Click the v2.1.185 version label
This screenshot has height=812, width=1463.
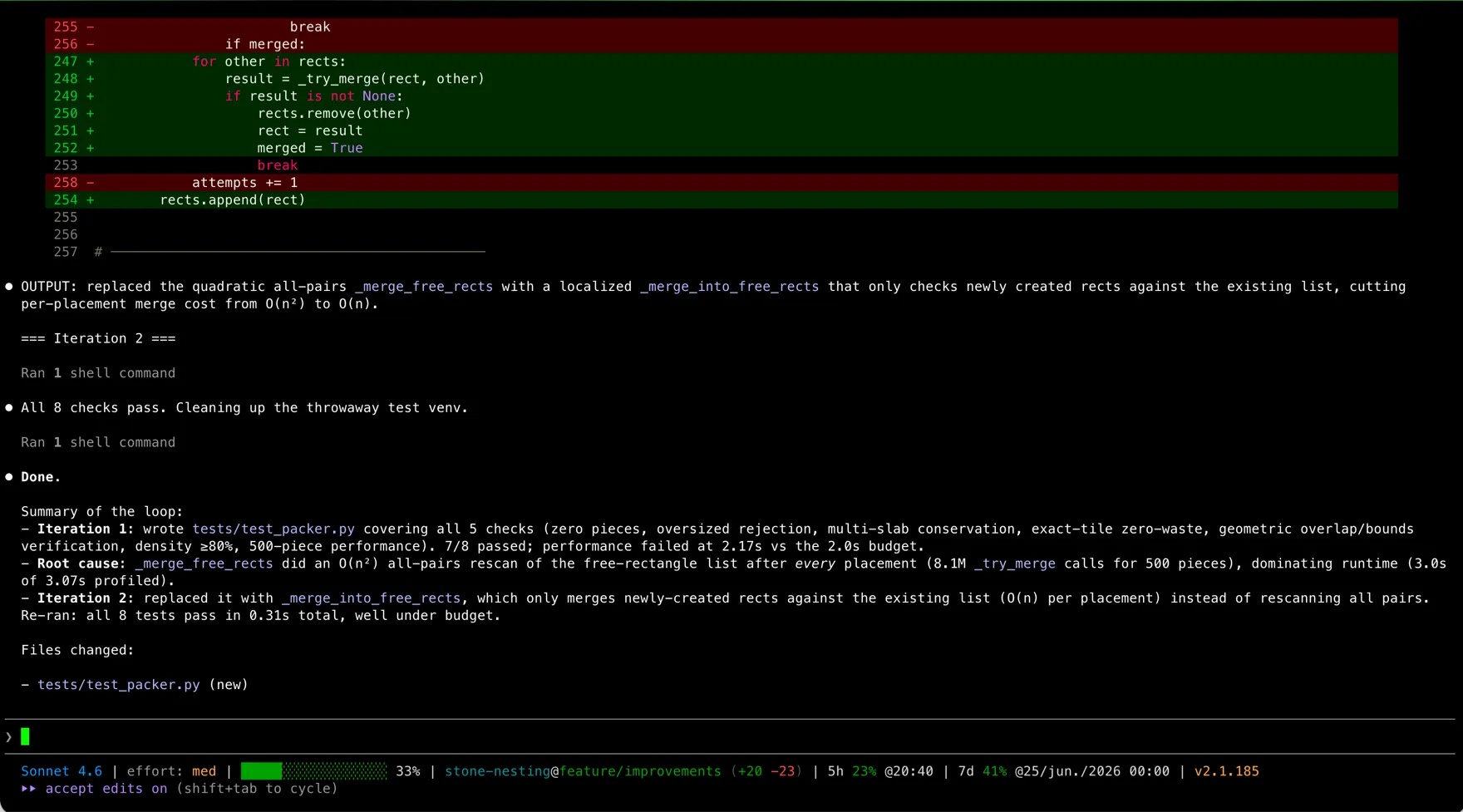1226,771
